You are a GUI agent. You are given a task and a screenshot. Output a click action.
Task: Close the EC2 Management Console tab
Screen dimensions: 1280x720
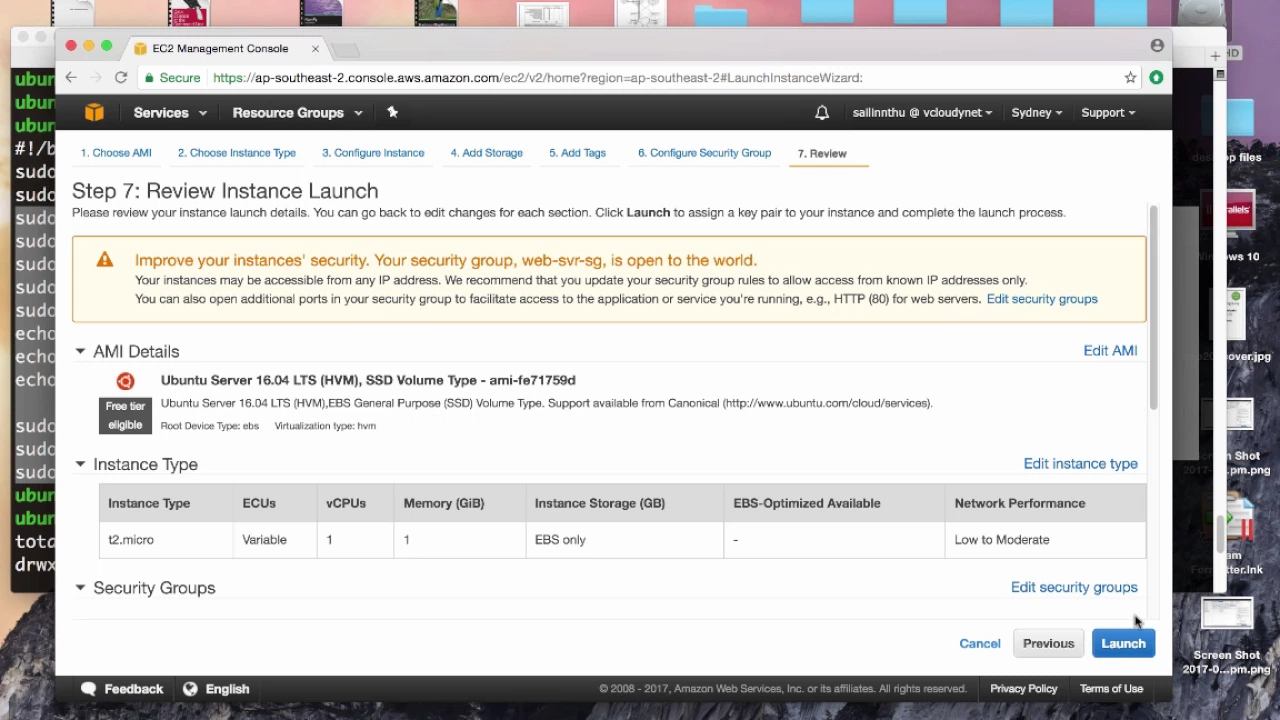pyautogui.click(x=315, y=48)
